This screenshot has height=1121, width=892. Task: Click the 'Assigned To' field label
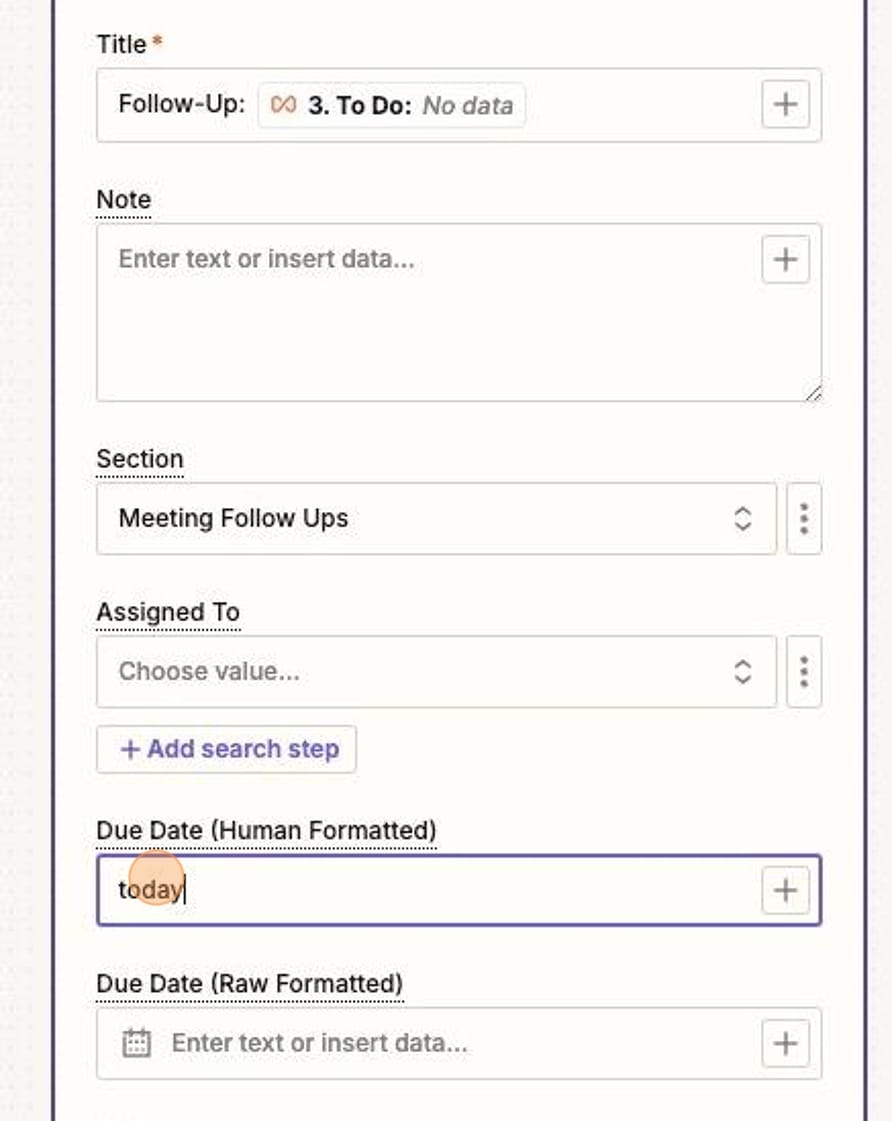click(168, 612)
